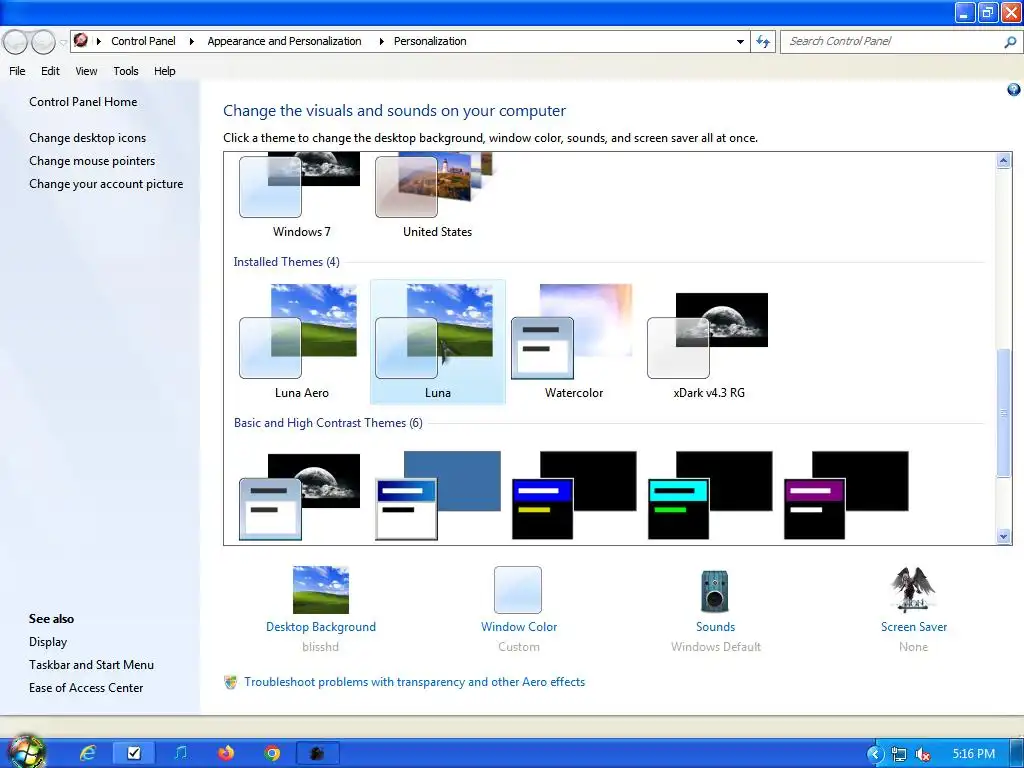Click the Aero troubleshoot shield icon
Screen dimensions: 1024x768
(231, 682)
